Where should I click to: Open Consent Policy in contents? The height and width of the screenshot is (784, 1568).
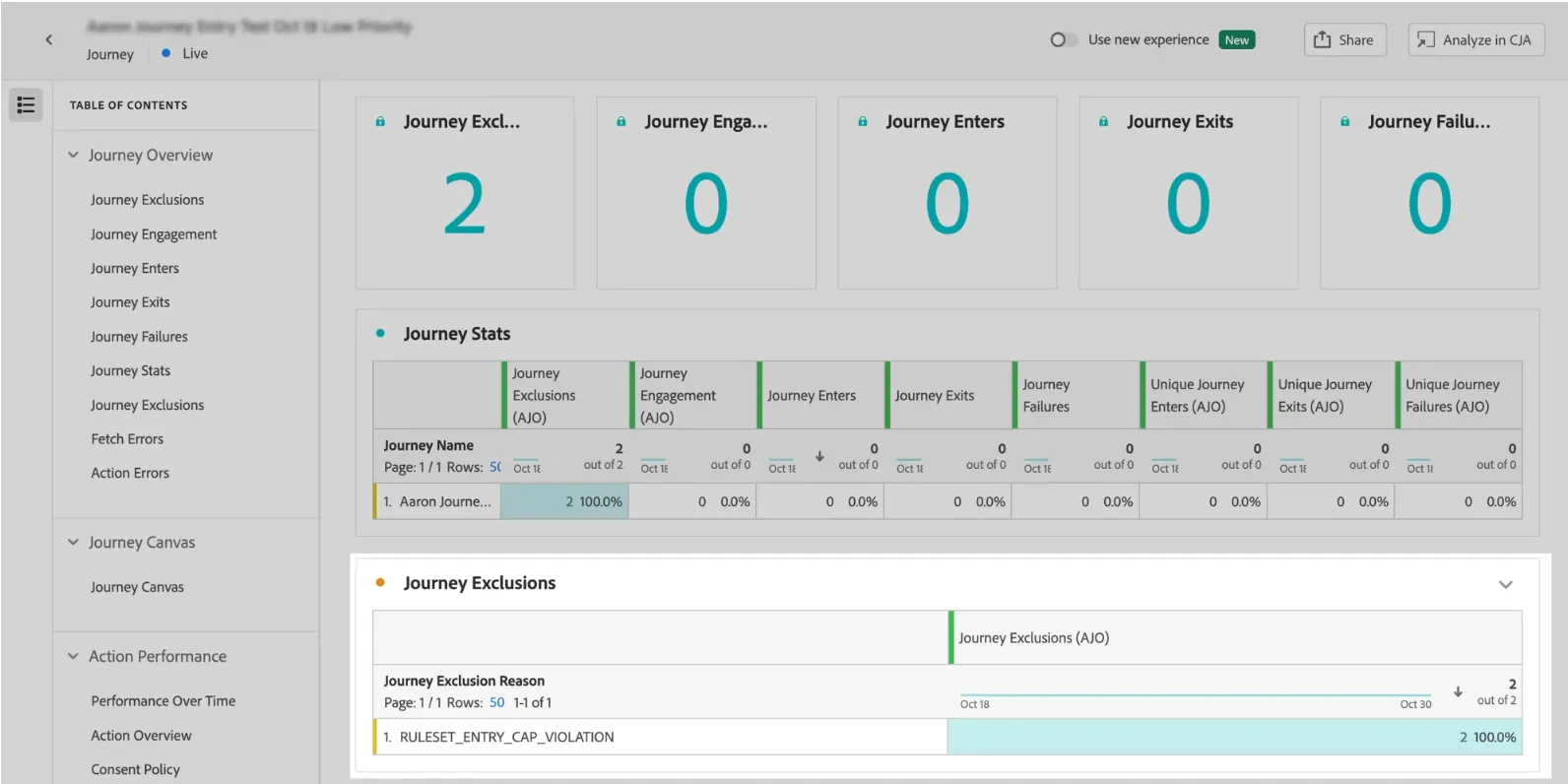136,769
